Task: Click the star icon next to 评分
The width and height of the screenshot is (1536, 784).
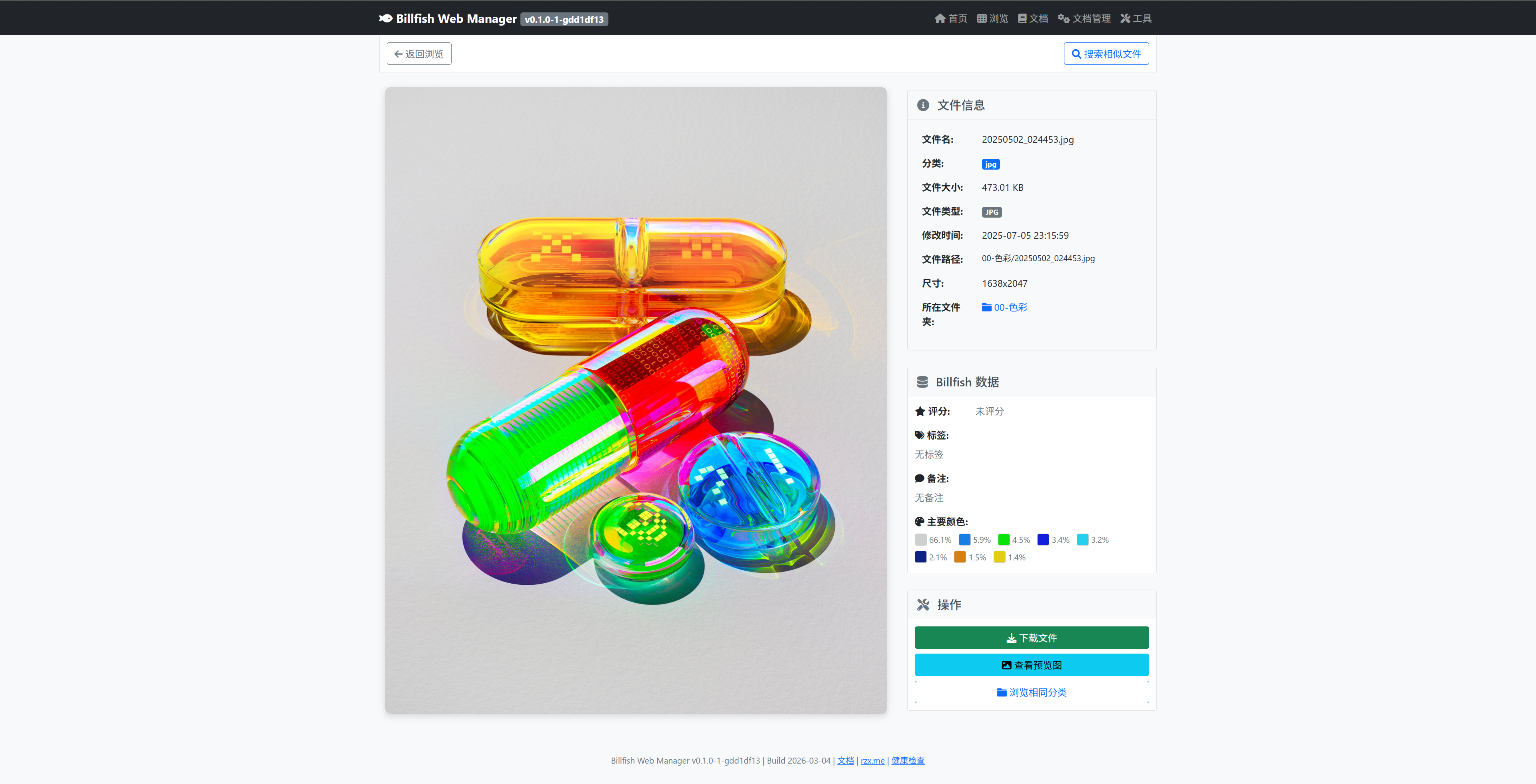Action: click(920, 411)
